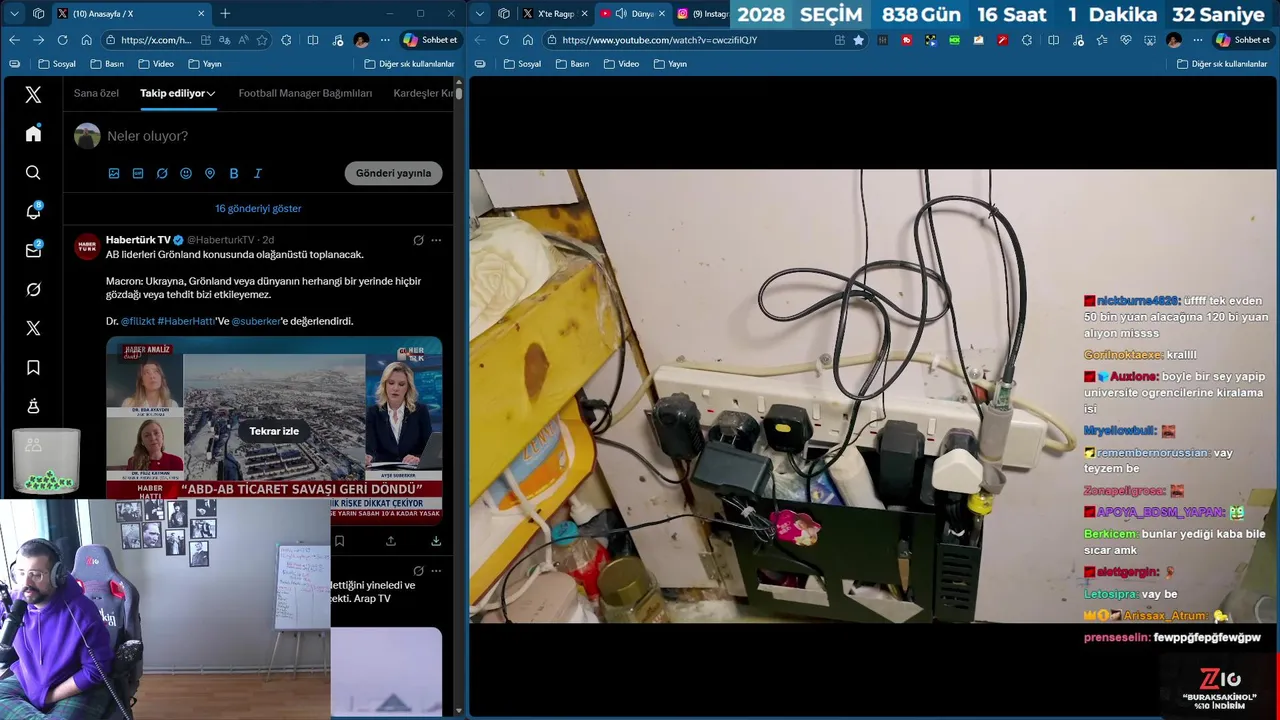This screenshot has width=1280, height=720.
Task: Open the more options on Habertürk TV post
Action: [x=436, y=240]
